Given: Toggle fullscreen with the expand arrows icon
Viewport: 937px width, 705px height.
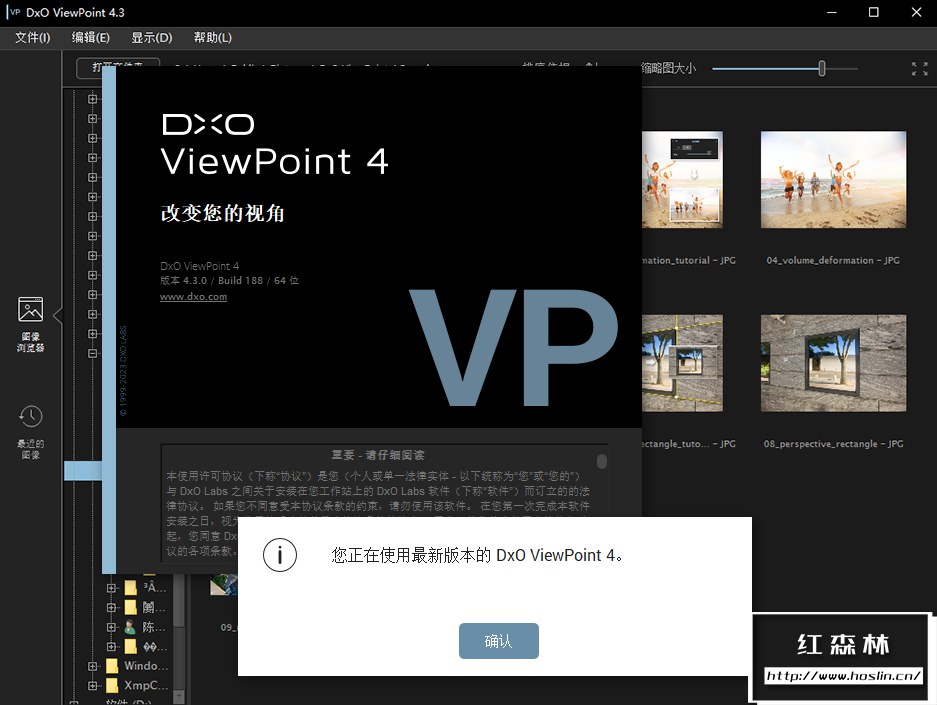Looking at the screenshot, I should 920,69.
